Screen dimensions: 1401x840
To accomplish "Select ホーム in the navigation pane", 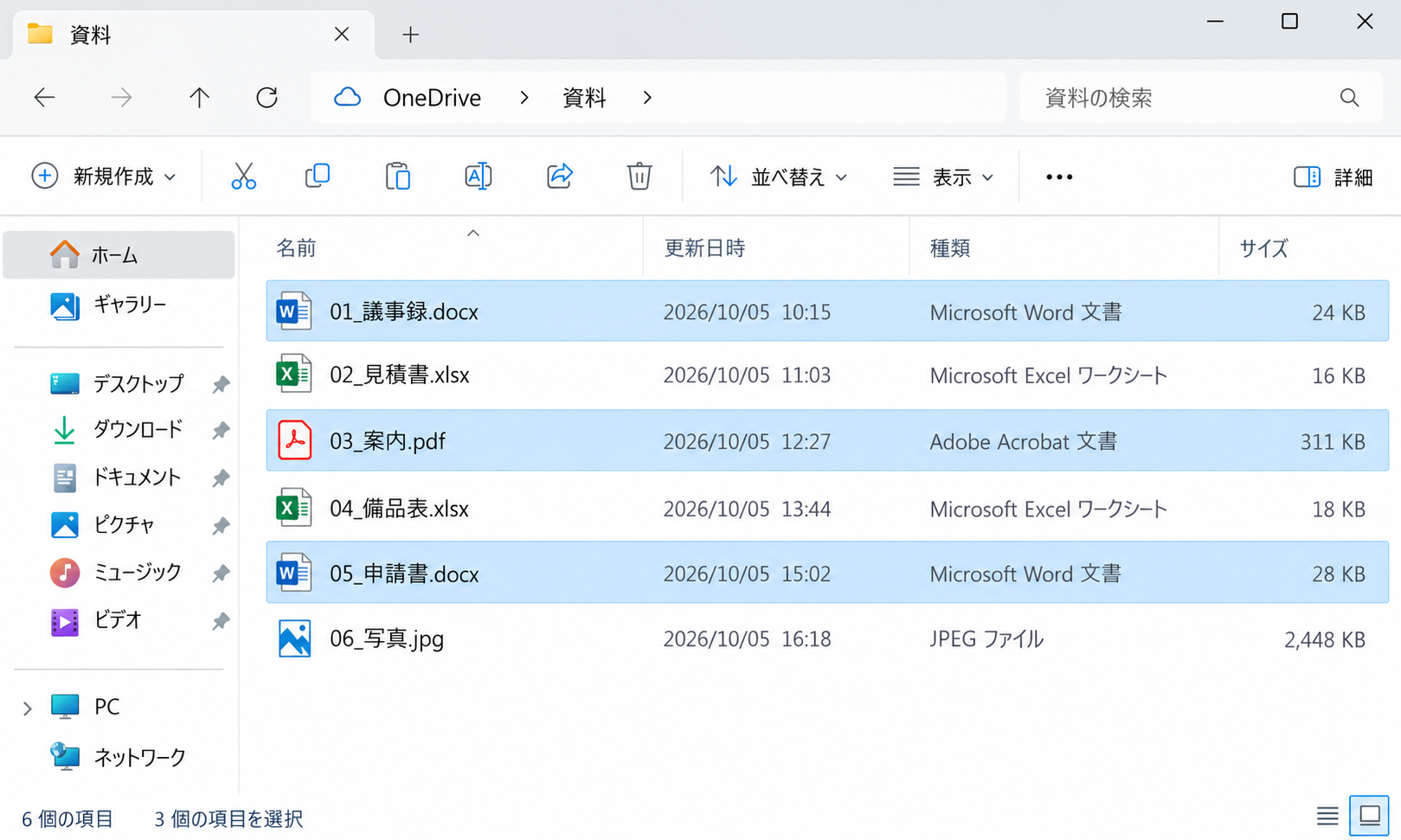I will pos(119,255).
